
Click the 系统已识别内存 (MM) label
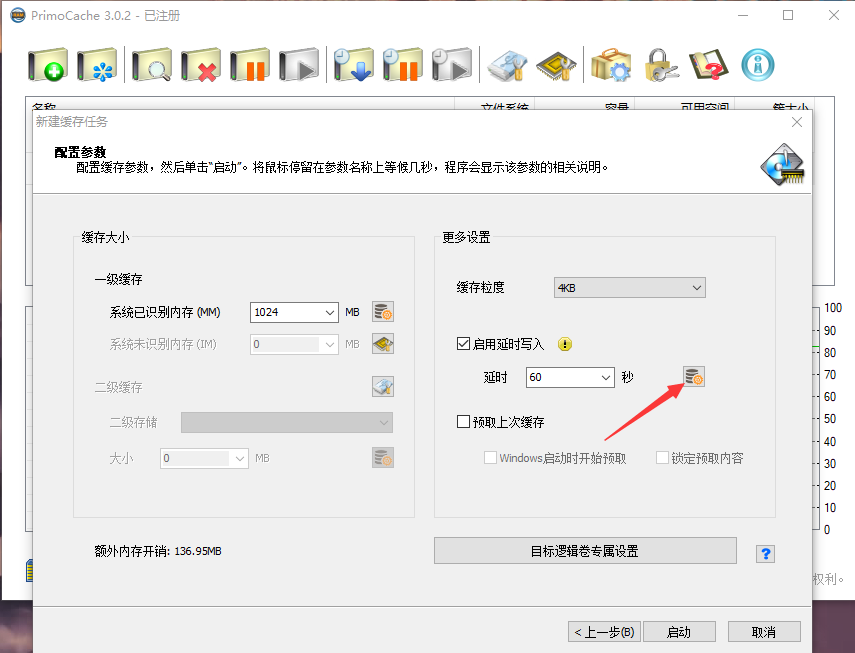(165, 312)
